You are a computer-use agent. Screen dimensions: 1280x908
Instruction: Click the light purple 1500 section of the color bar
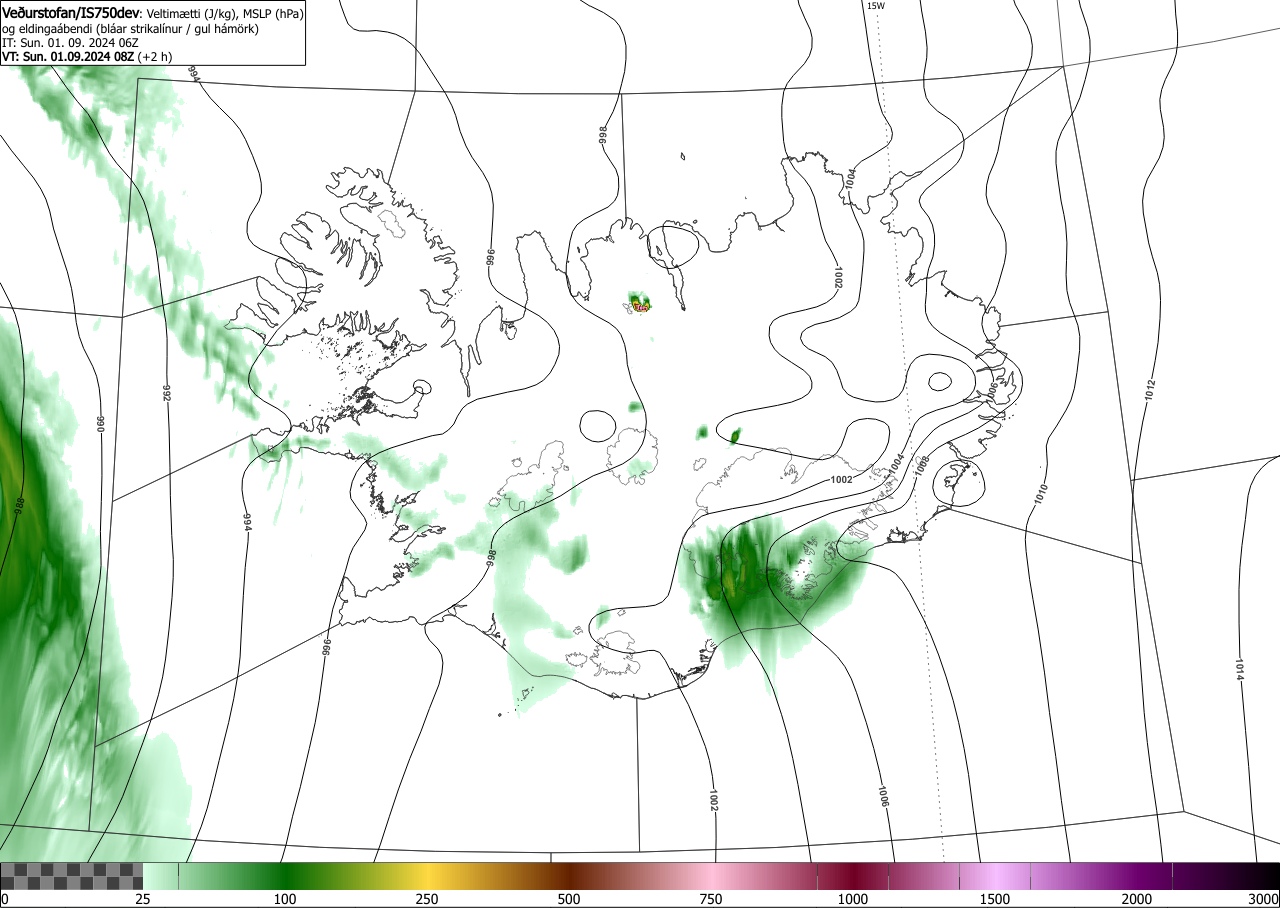[x=995, y=876]
